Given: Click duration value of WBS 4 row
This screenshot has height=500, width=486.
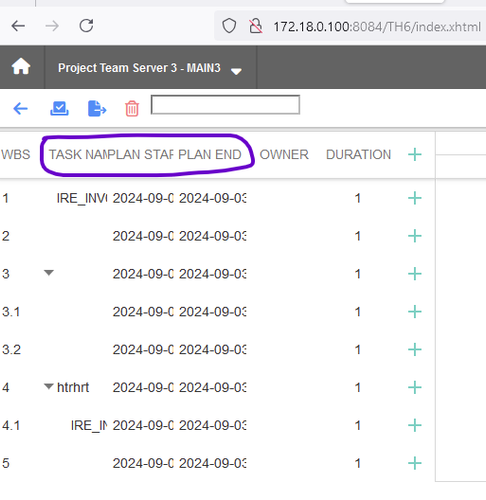Looking at the screenshot, I should [358, 388].
